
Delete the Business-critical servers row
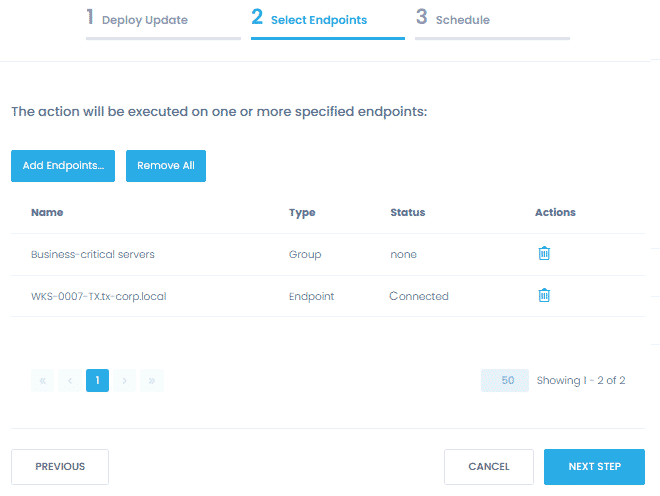[x=544, y=253]
